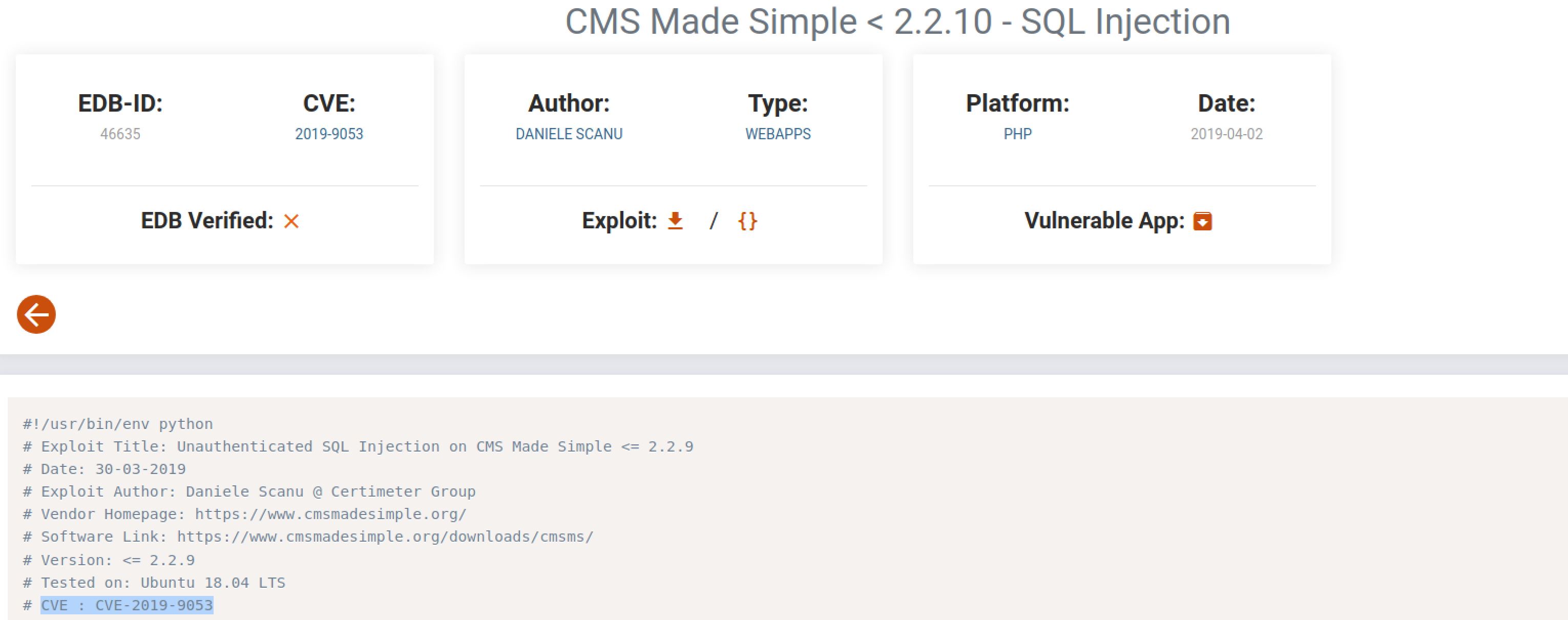Open author DANIELE SCANU profile
The height and width of the screenshot is (620, 1568).
[x=569, y=134]
